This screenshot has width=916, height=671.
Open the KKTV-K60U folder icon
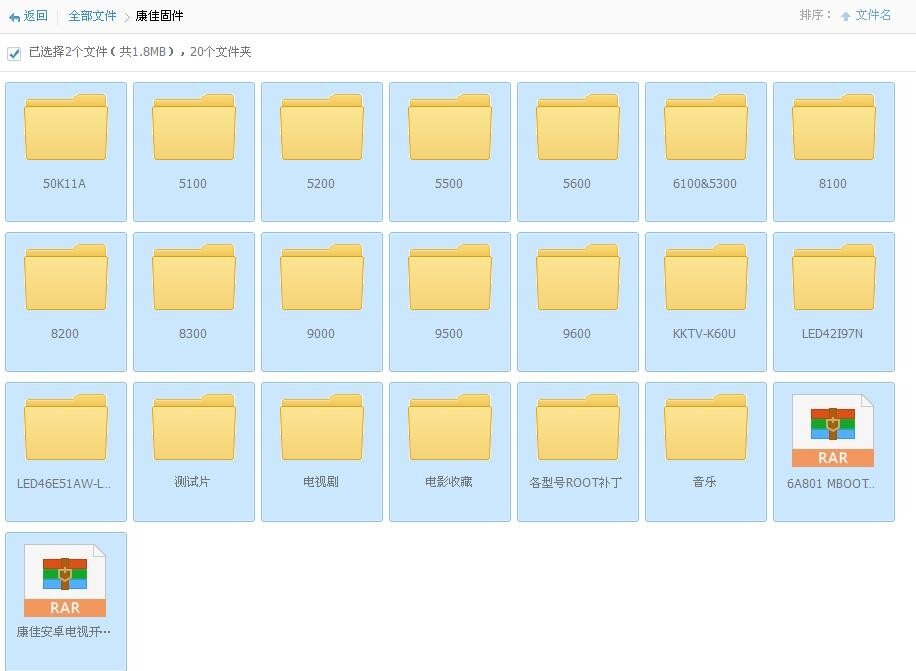(705, 277)
